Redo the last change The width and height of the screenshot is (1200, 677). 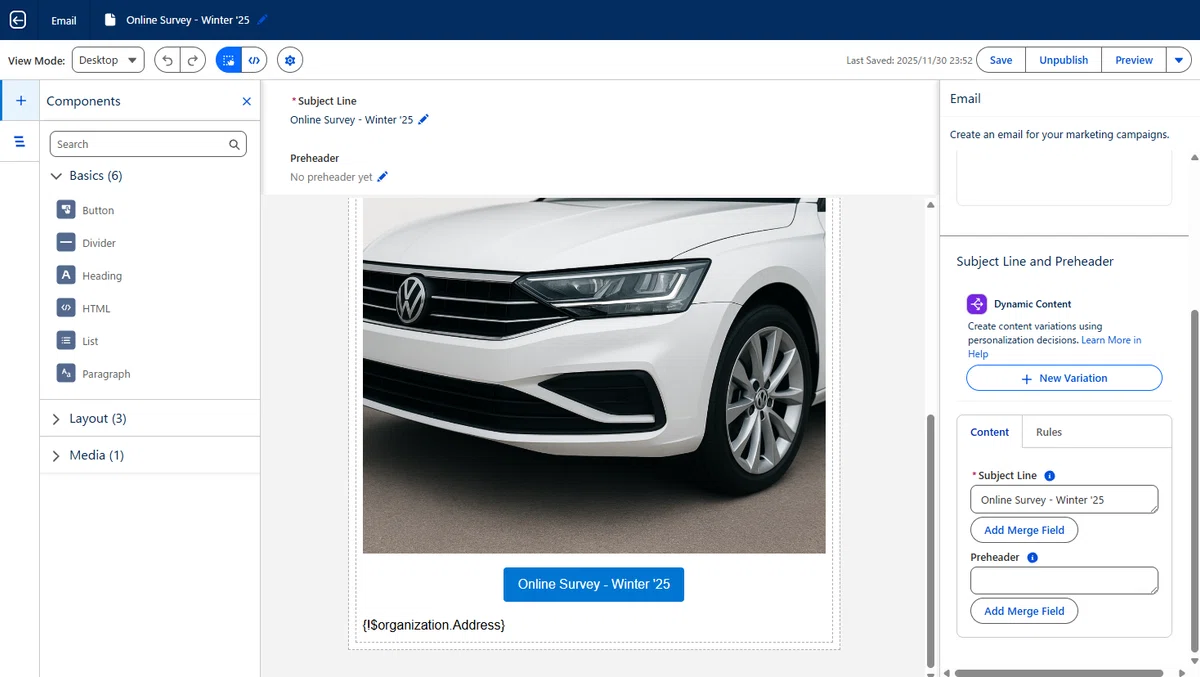[x=193, y=60]
